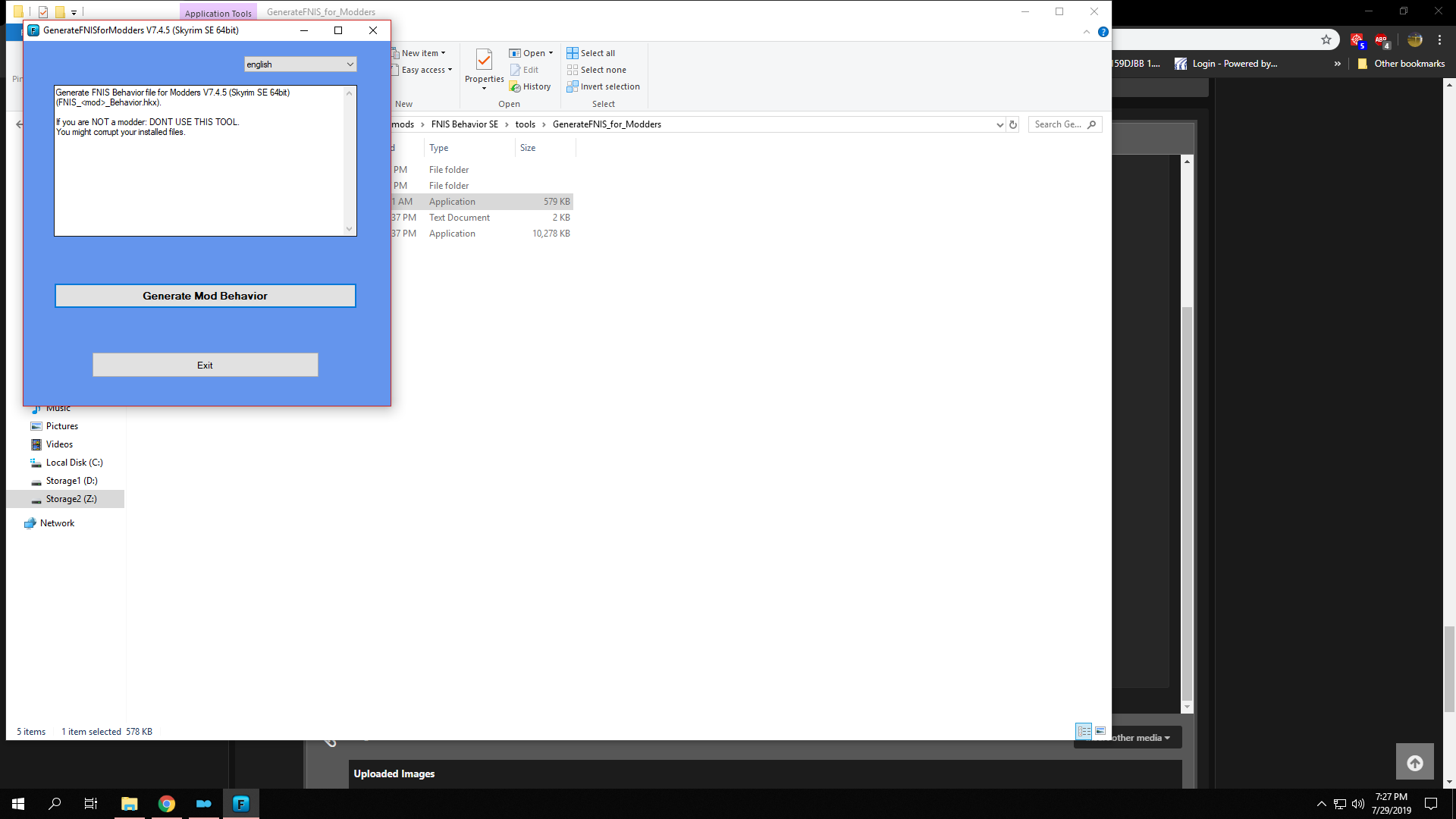1456x819 pixels.
Task: Switch Explorer to details view icon
Action: [1084, 731]
